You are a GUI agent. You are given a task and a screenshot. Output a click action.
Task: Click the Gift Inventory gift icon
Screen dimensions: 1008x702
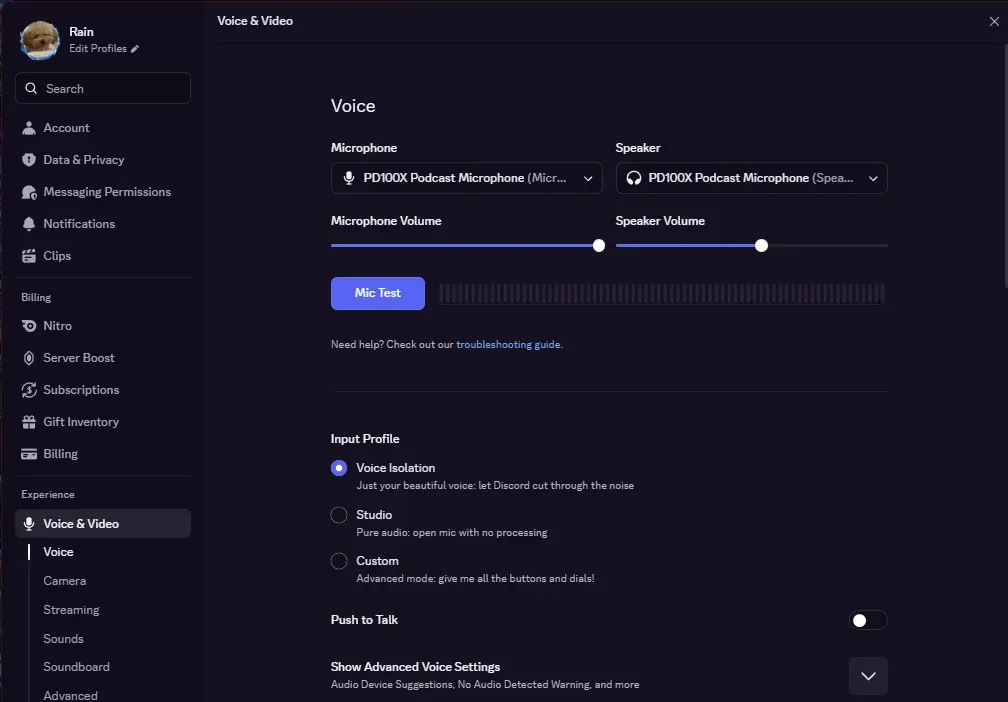(x=28, y=422)
